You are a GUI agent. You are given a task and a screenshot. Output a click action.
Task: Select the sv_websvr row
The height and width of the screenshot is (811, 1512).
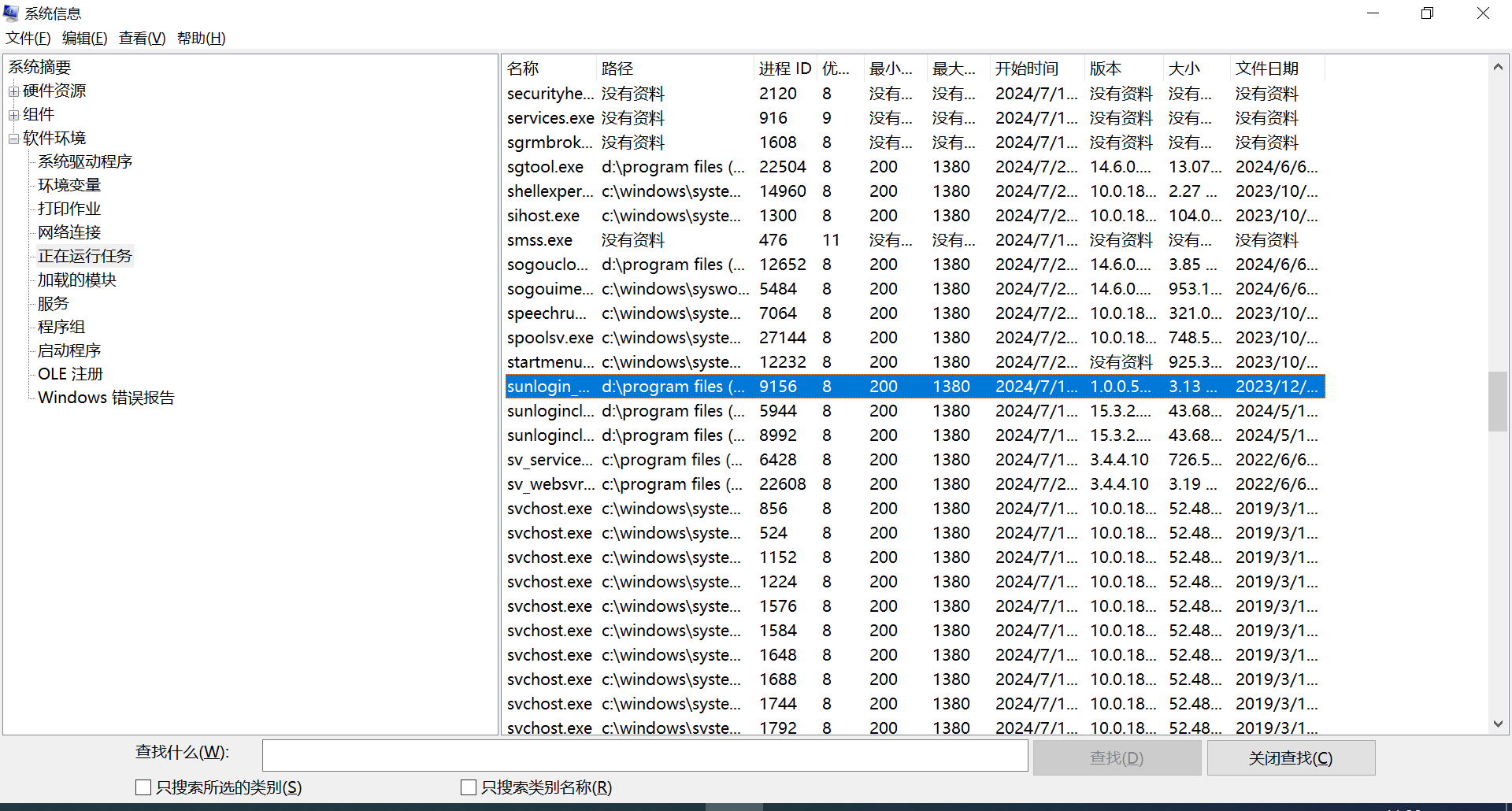pyautogui.click(x=914, y=484)
